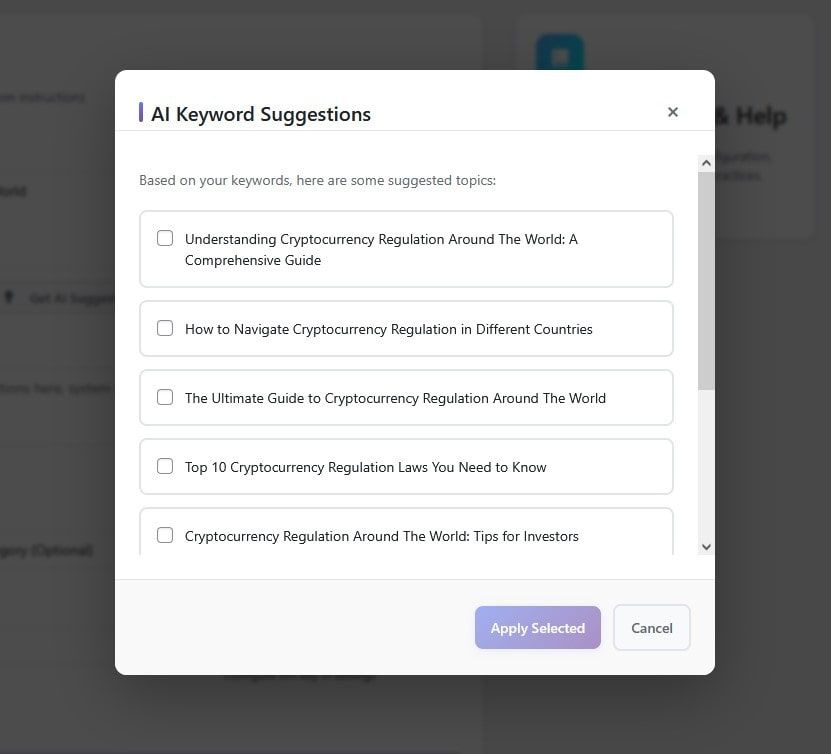831x754 pixels.
Task: Click the lightbulb icon beside Get AI Suggestions
Action: [10, 297]
